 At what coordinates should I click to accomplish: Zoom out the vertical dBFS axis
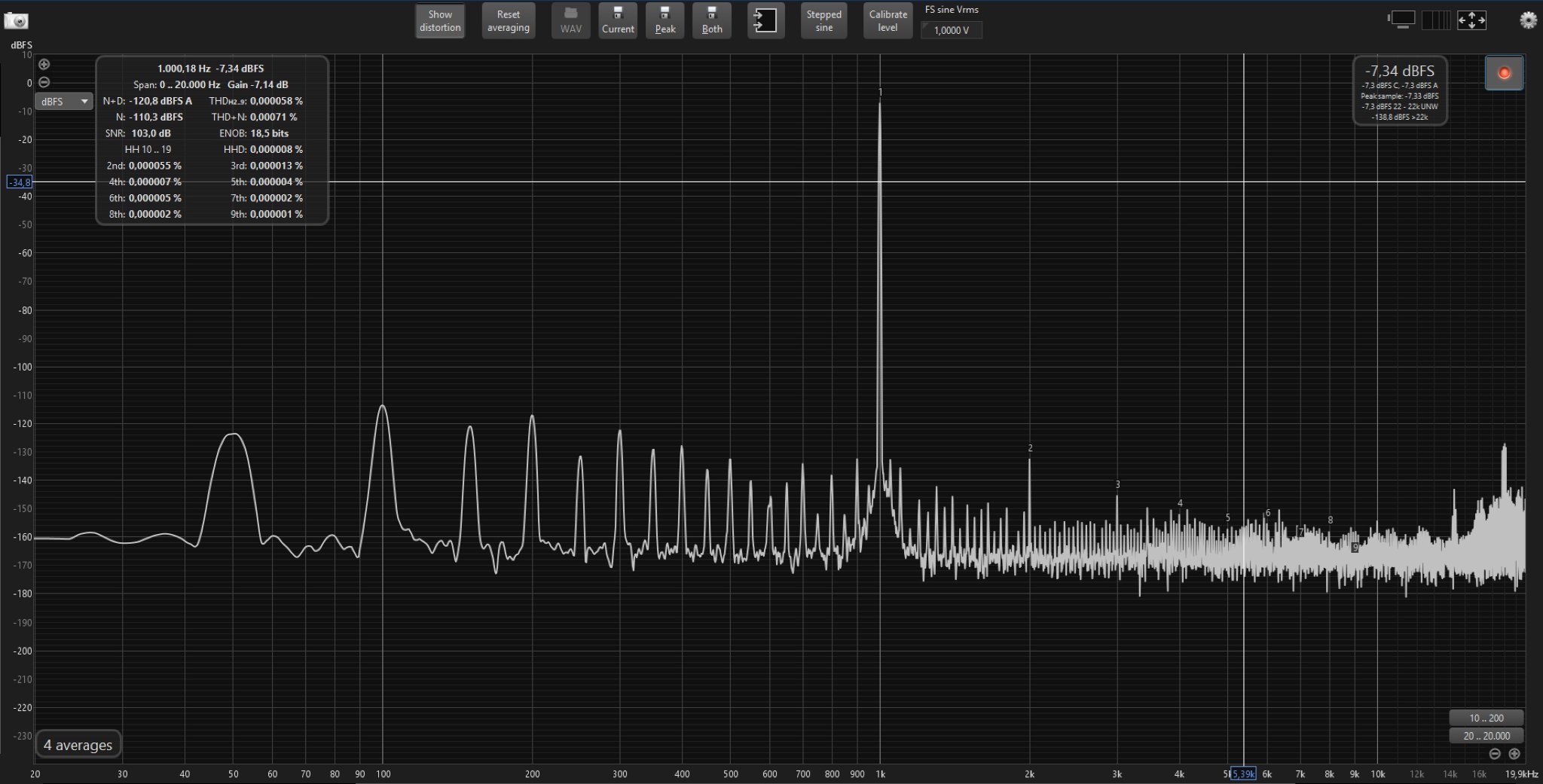point(44,82)
